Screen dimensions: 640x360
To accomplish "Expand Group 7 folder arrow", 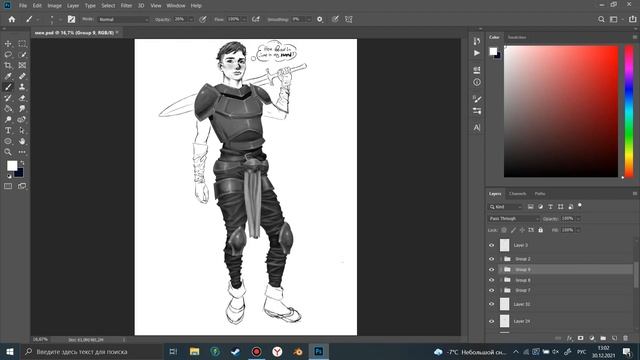I will 501,290.
